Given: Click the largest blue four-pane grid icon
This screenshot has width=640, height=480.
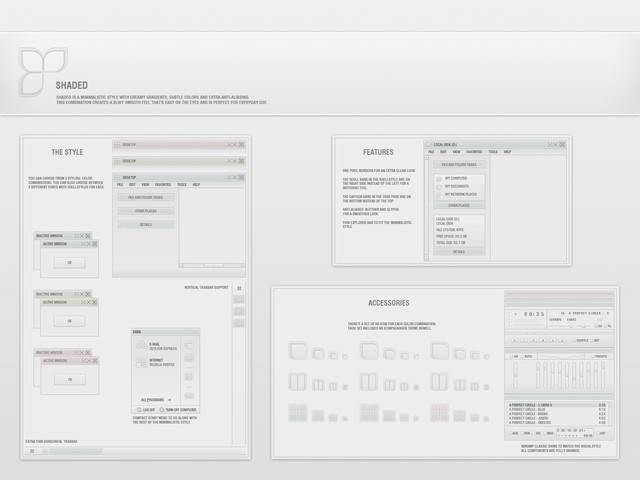Looking at the screenshot, I should click(x=298, y=413).
